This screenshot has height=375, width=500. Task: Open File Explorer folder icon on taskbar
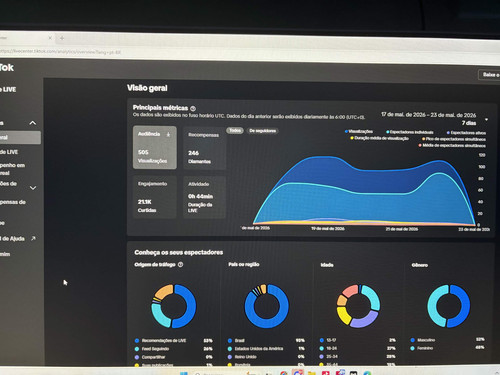[312, 373]
